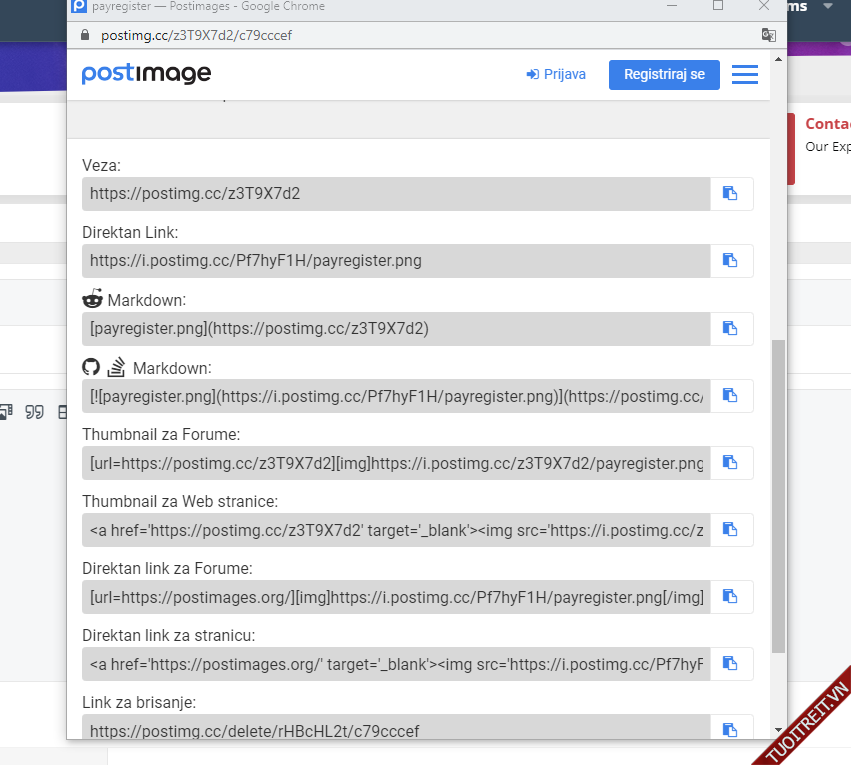
Task: Click the page's vertical scrollbar thumb
Action: pos(779,495)
